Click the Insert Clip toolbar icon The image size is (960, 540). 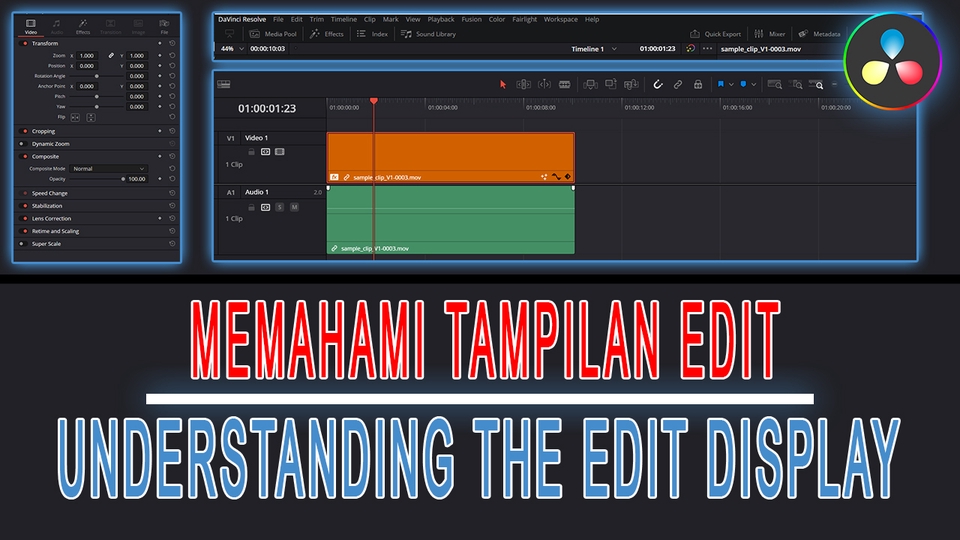[590, 84]
